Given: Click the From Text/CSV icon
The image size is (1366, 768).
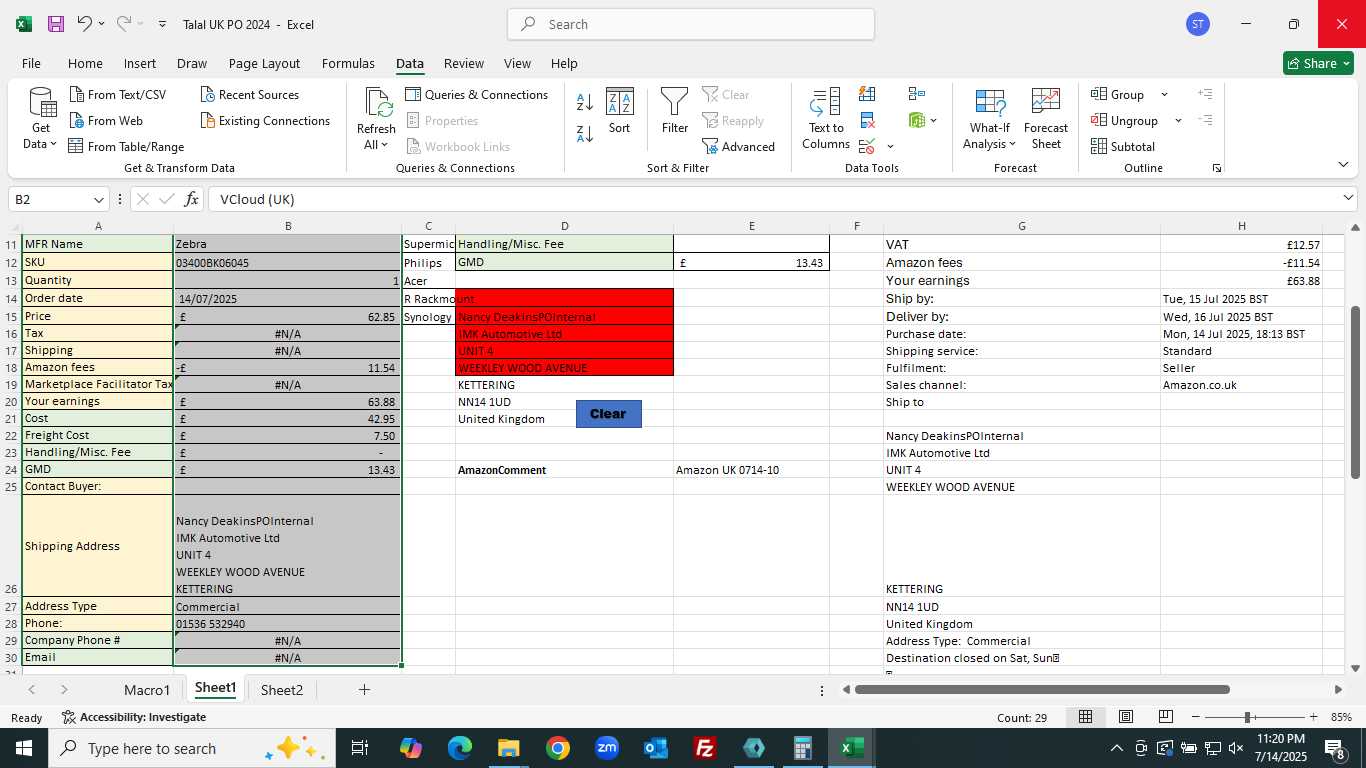Looking at the screenshot, I should (x=77, y=94).
